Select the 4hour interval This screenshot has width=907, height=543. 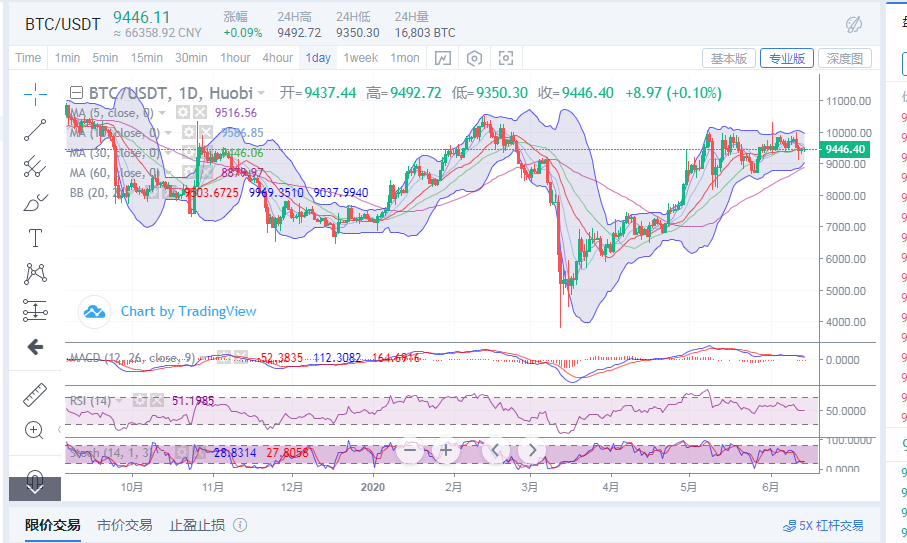(278, 58)
